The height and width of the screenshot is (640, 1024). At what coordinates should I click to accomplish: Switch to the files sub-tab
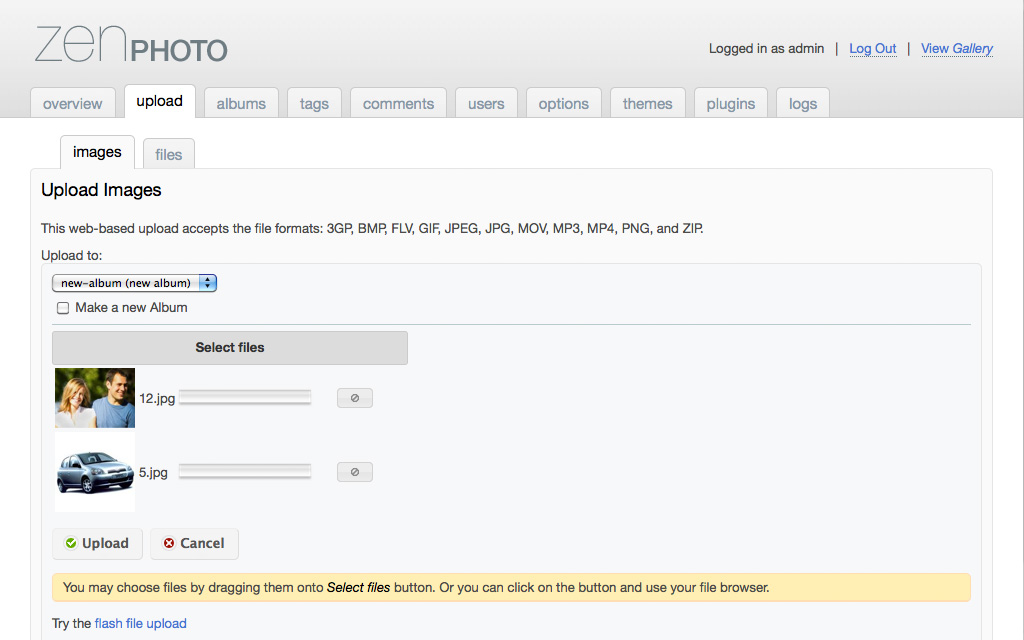click(169, 154)
